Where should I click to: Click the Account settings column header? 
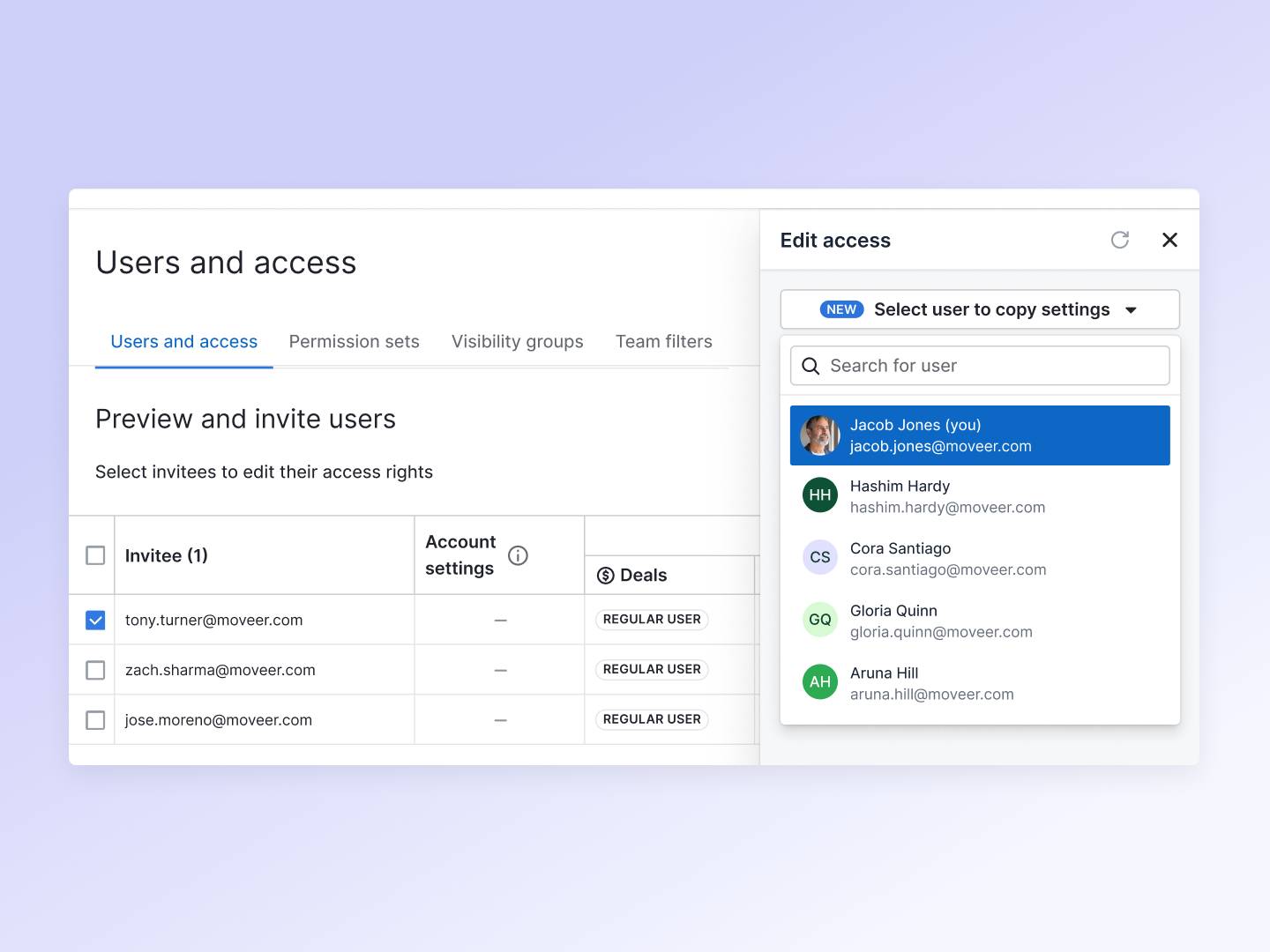coord(460,555)
